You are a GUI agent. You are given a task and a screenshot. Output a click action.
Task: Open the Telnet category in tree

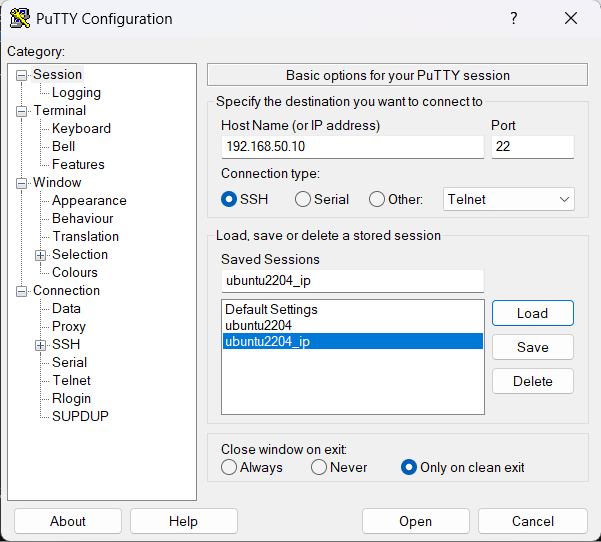click(x=71, y=381)
